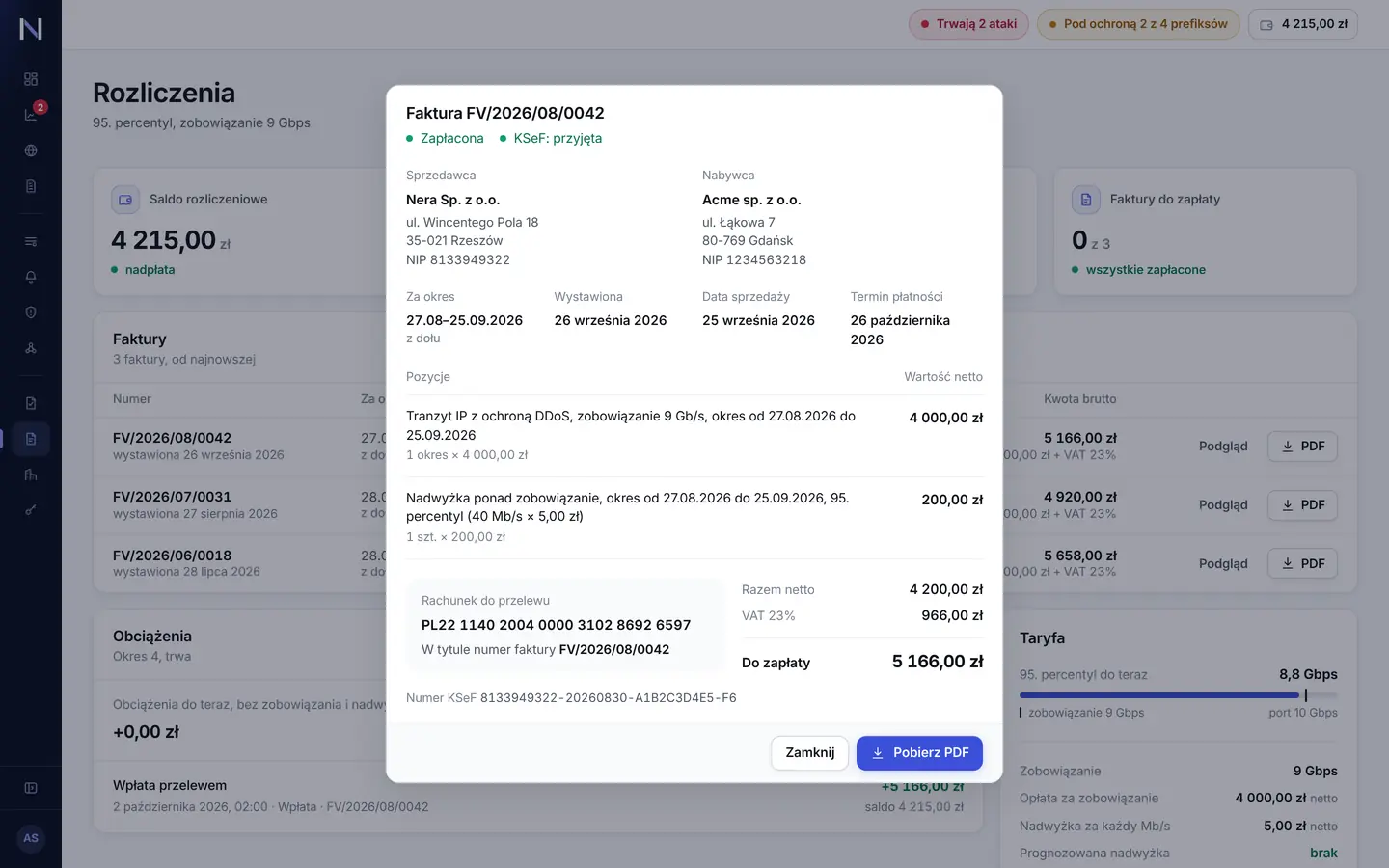Viewport: 1389px width, 868px height.
Task: Click the Nera N logo
Action: click(x=31, y=29)
